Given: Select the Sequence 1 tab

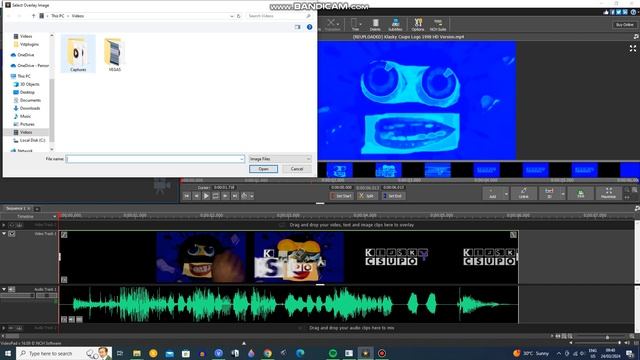Looking at the screenshot, I should click(x=16, y=209).
